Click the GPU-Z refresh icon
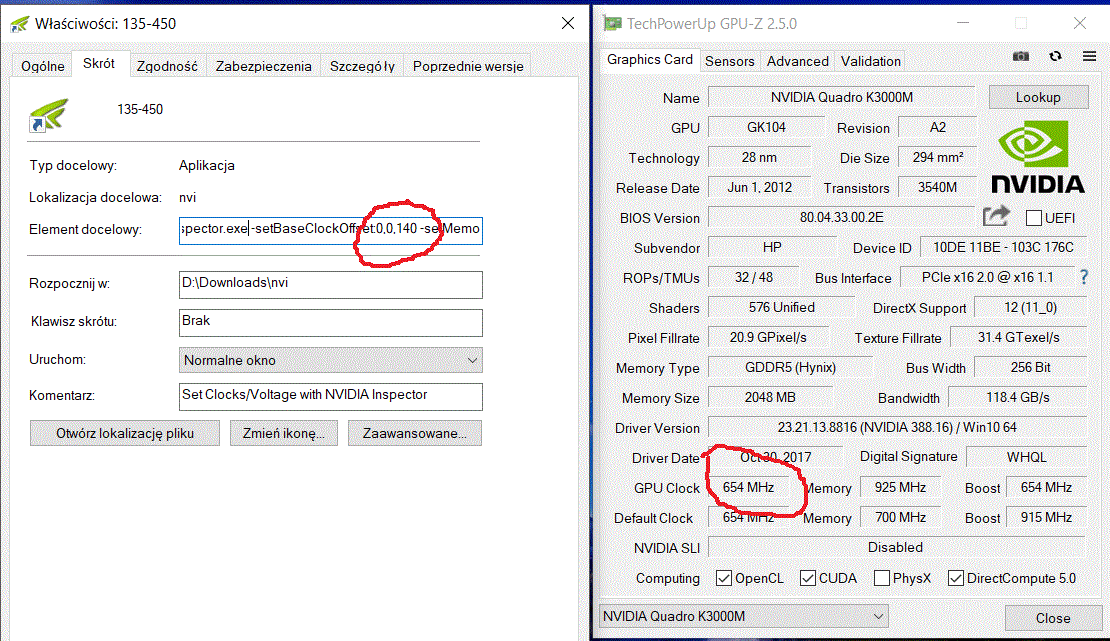Viewport: 1110px width, 641px height. click(1055, 57)
